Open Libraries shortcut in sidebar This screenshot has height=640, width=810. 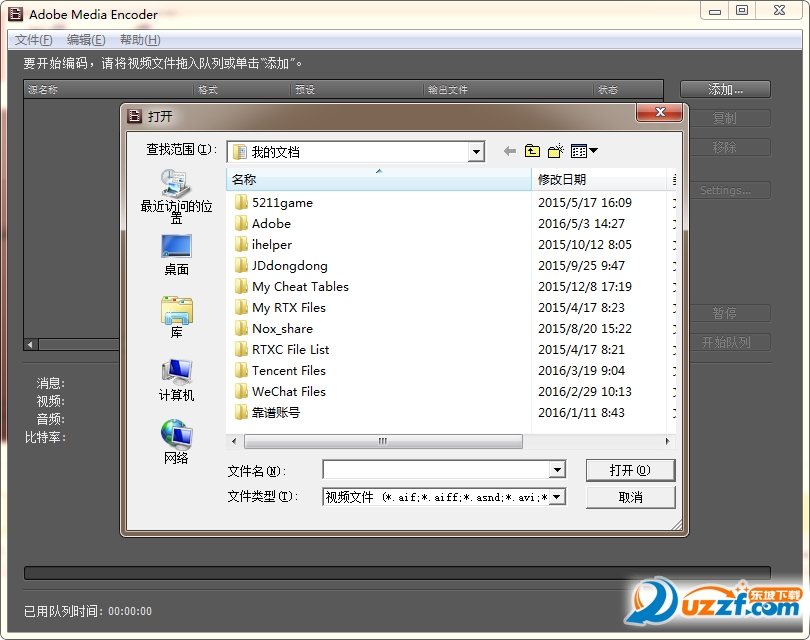[176, 317]
